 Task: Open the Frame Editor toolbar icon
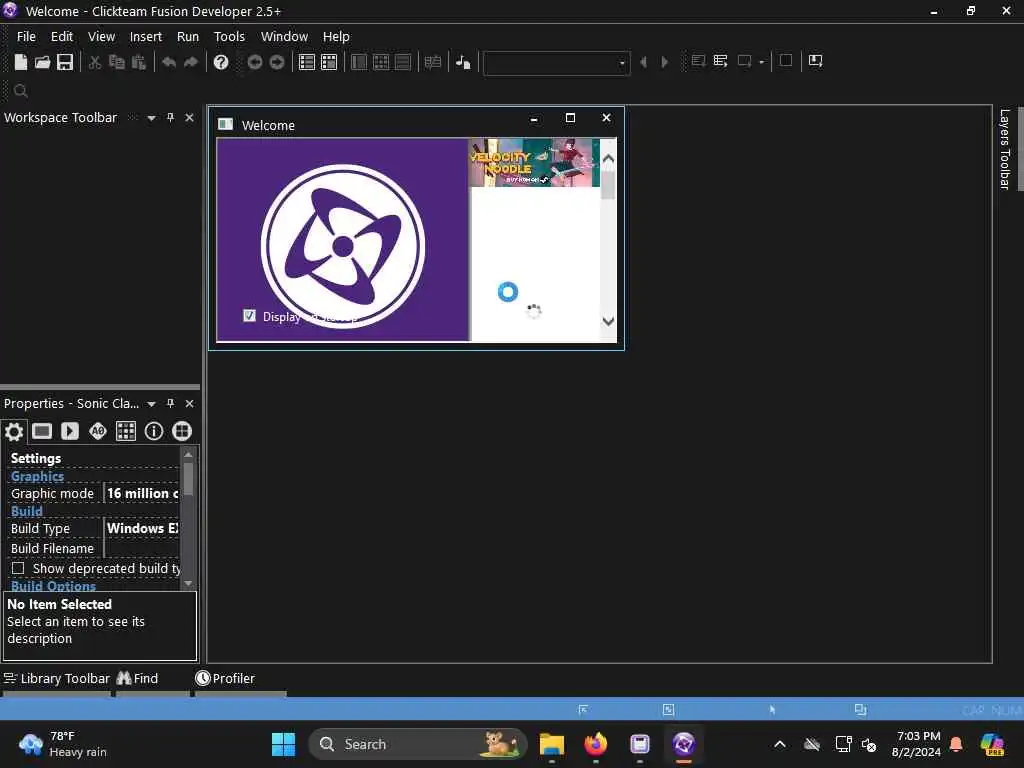(x=329, y=62)
